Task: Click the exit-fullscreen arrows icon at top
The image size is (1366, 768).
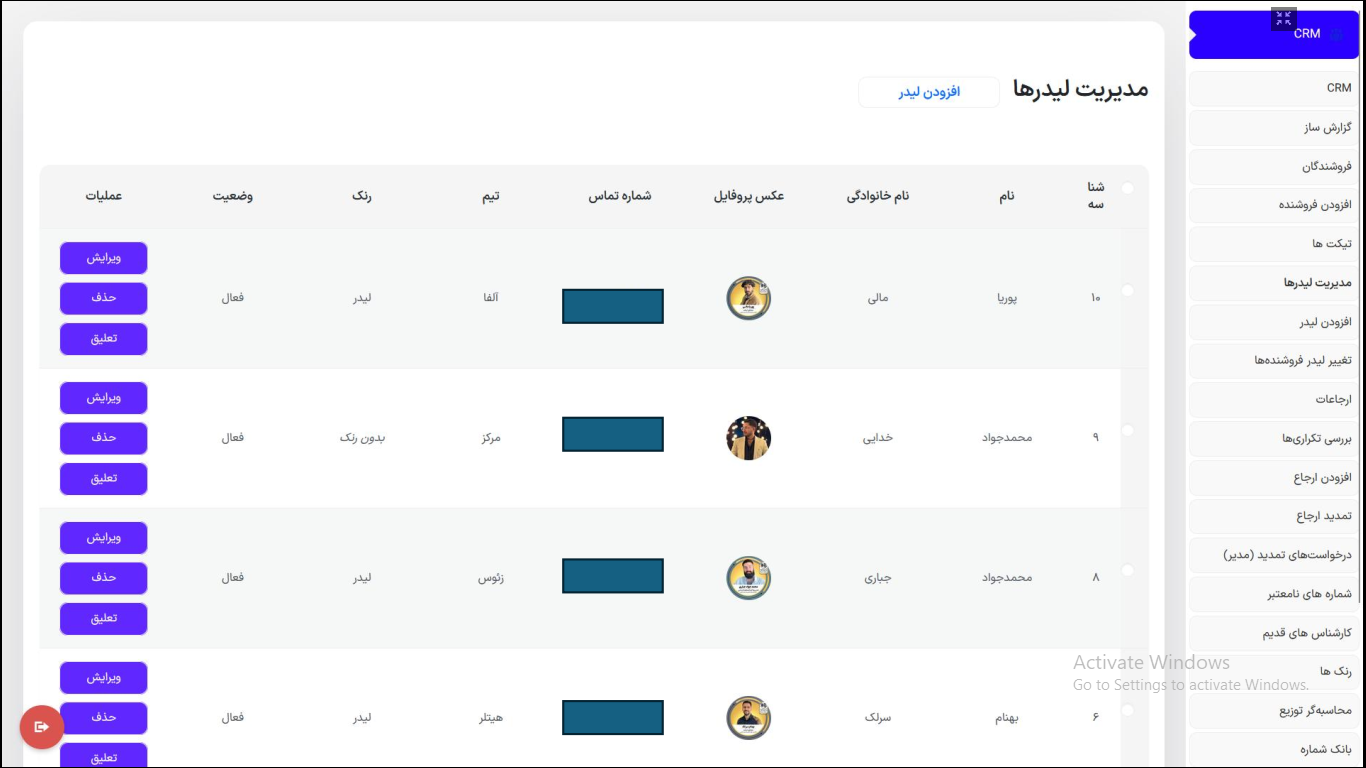Action: coord(1284,19)
